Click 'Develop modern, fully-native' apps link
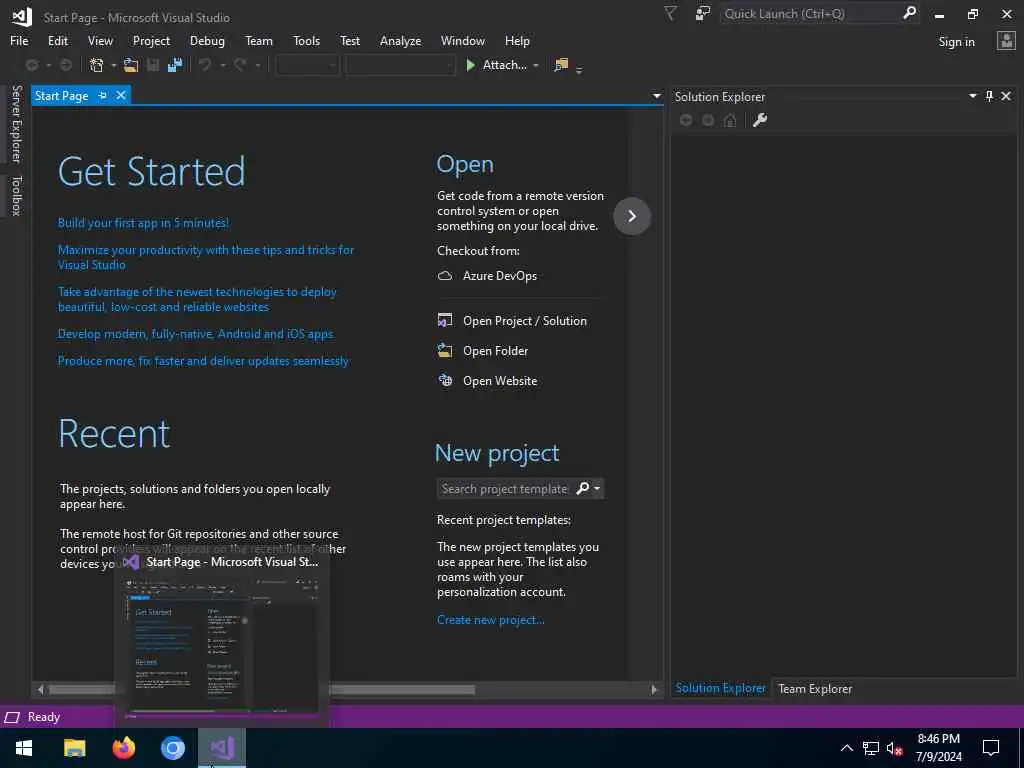Viewport: 1024px width, 768px height. pyautogui.click(x=195, y=334)
